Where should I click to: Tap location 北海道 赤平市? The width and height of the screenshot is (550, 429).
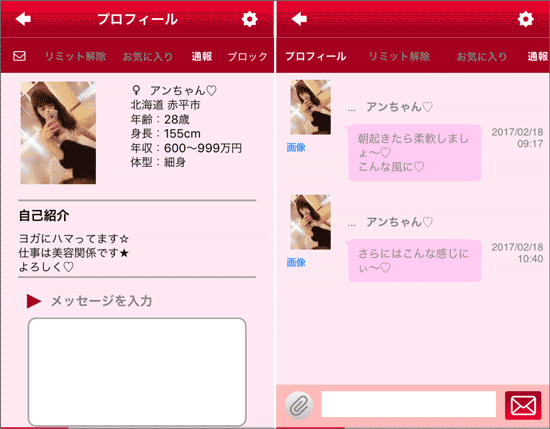(x=166, y=105)
